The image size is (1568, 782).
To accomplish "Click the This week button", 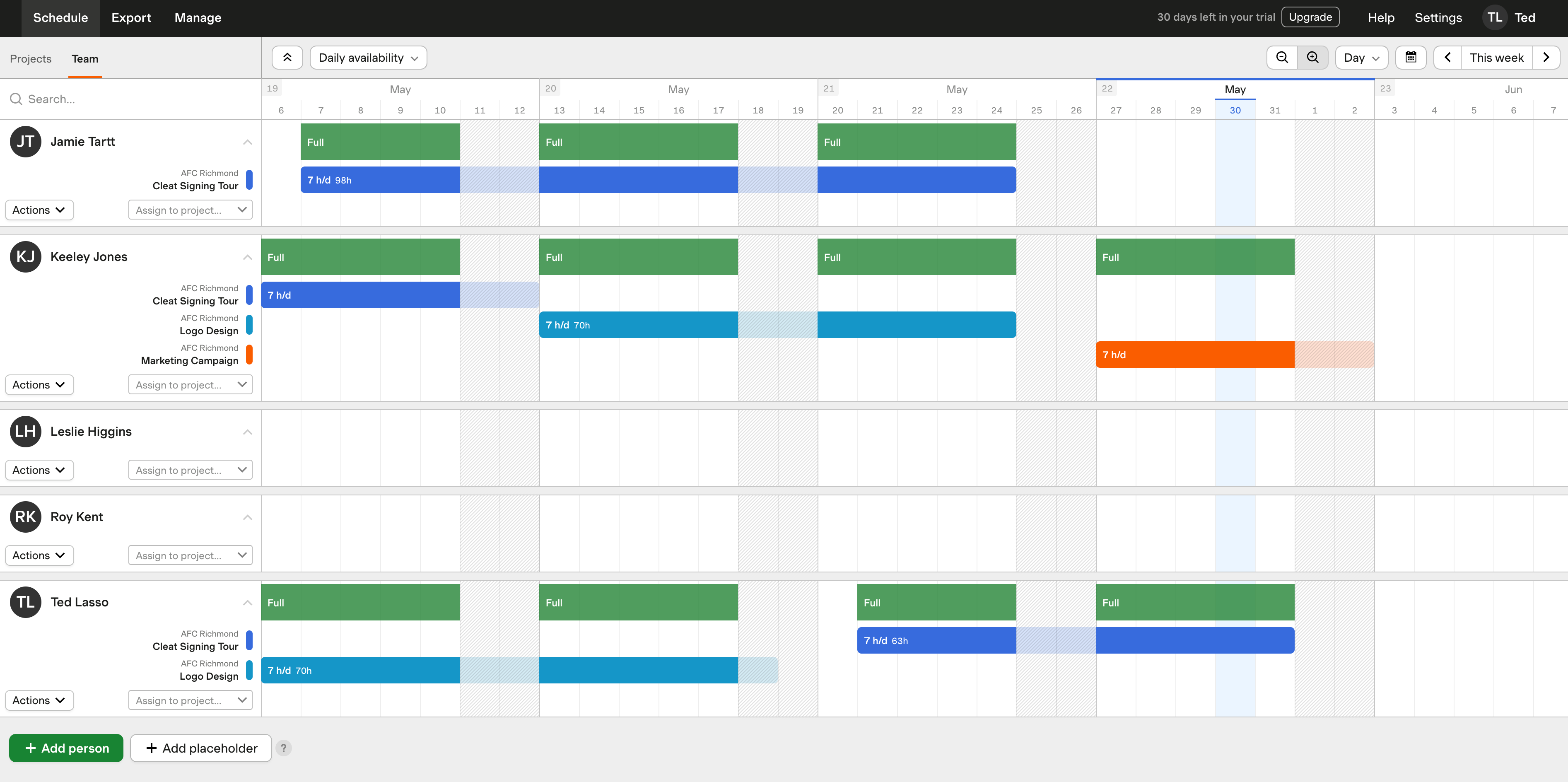I will pos(1496,58).
